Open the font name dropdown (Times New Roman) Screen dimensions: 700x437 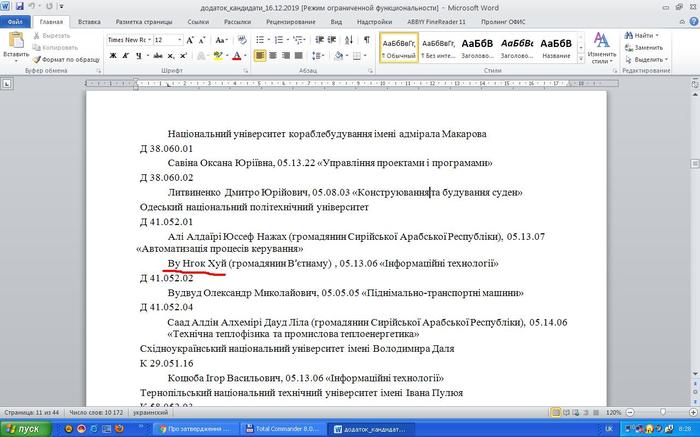[x=150, y=40]
